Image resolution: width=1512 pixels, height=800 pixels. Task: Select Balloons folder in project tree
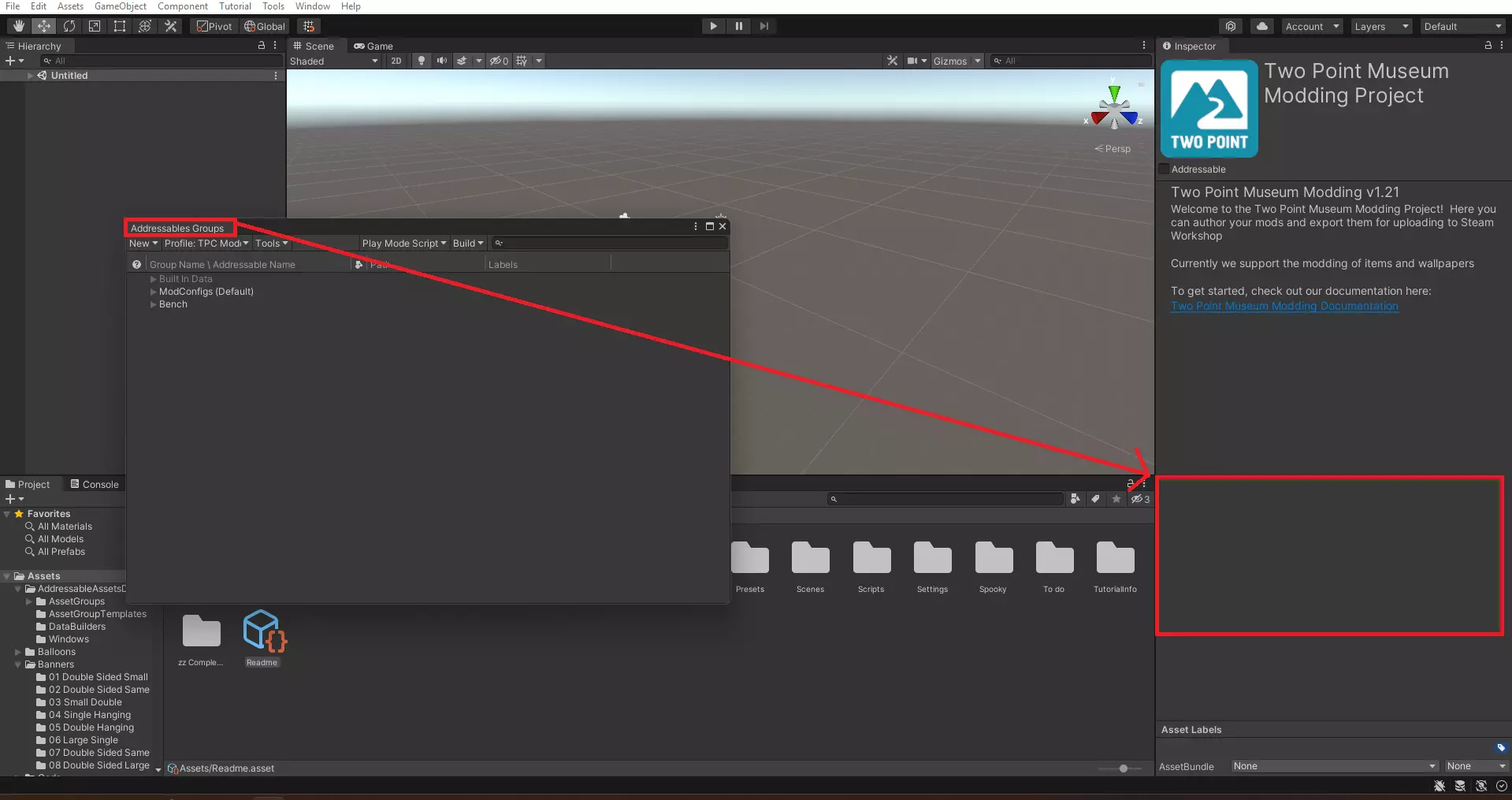[57, 652]
